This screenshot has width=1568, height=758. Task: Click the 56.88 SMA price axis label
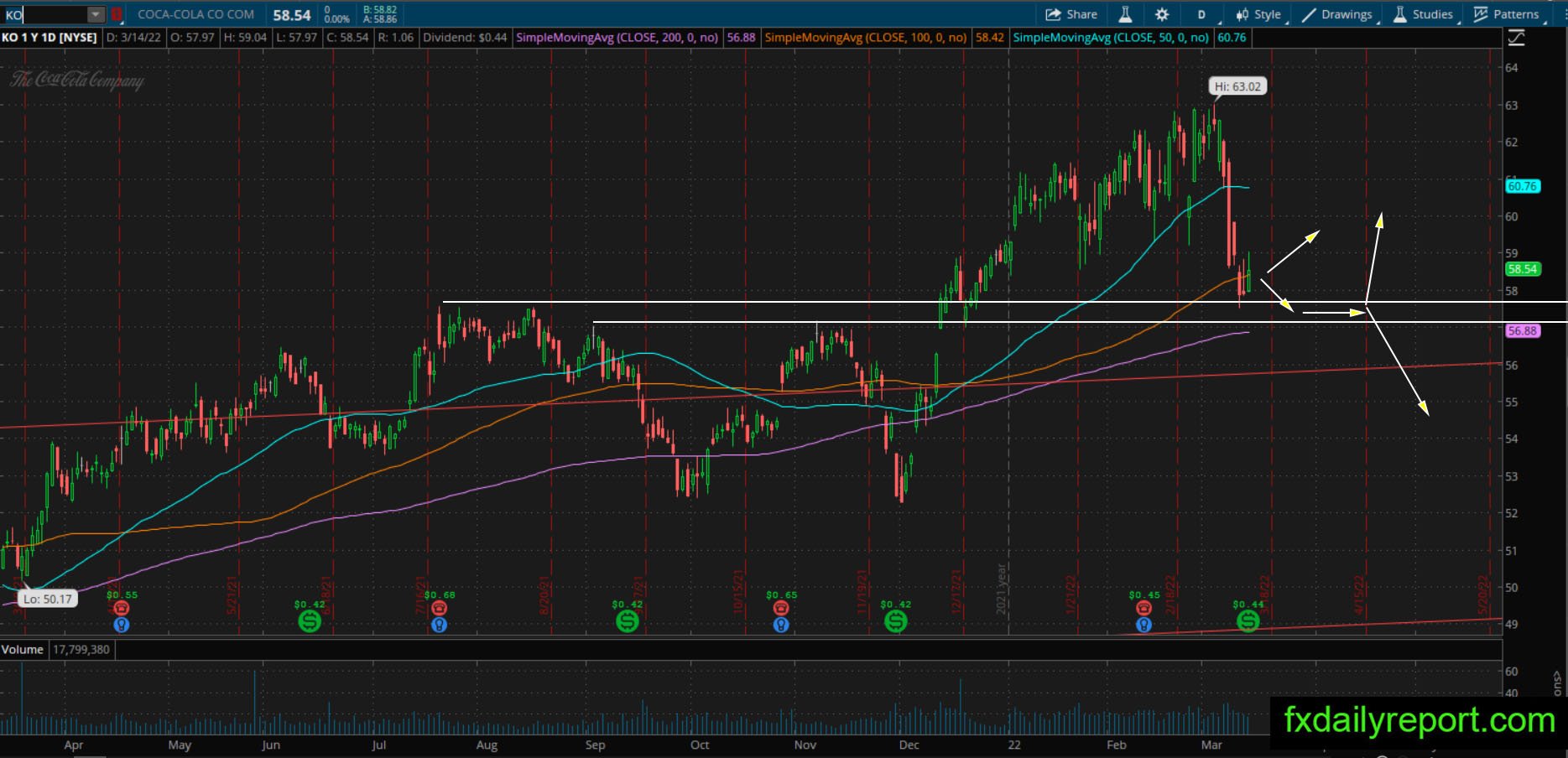(x=1522, y=331)
